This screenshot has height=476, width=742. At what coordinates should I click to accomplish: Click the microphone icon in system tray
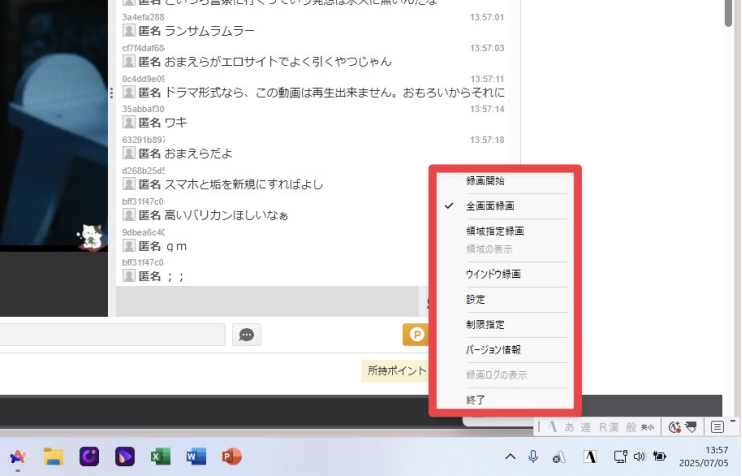point(535,457)
